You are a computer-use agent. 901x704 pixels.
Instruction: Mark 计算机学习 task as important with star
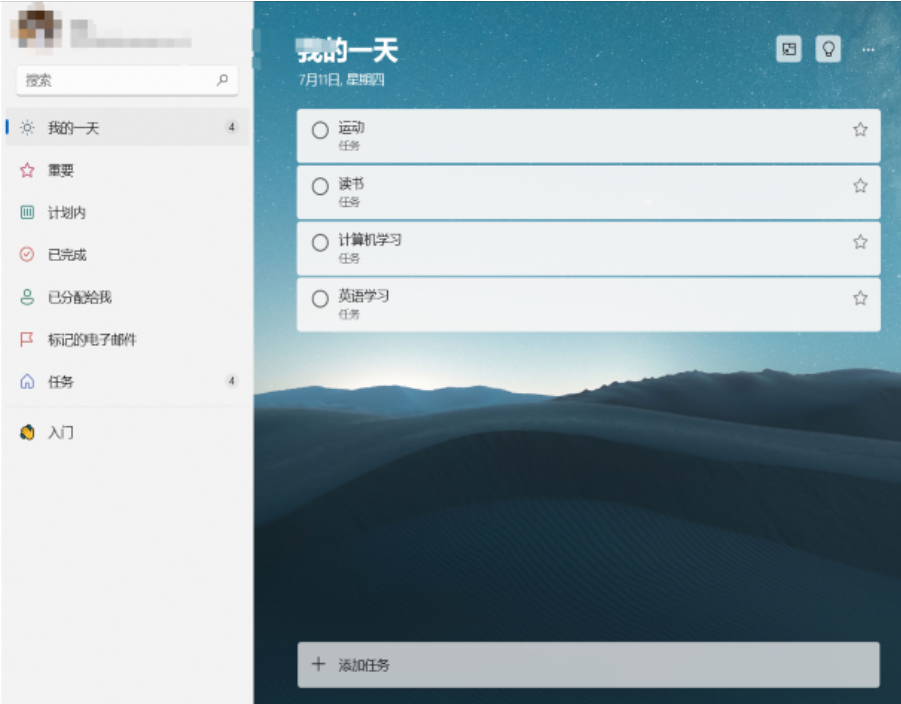(x=859, y=242)
